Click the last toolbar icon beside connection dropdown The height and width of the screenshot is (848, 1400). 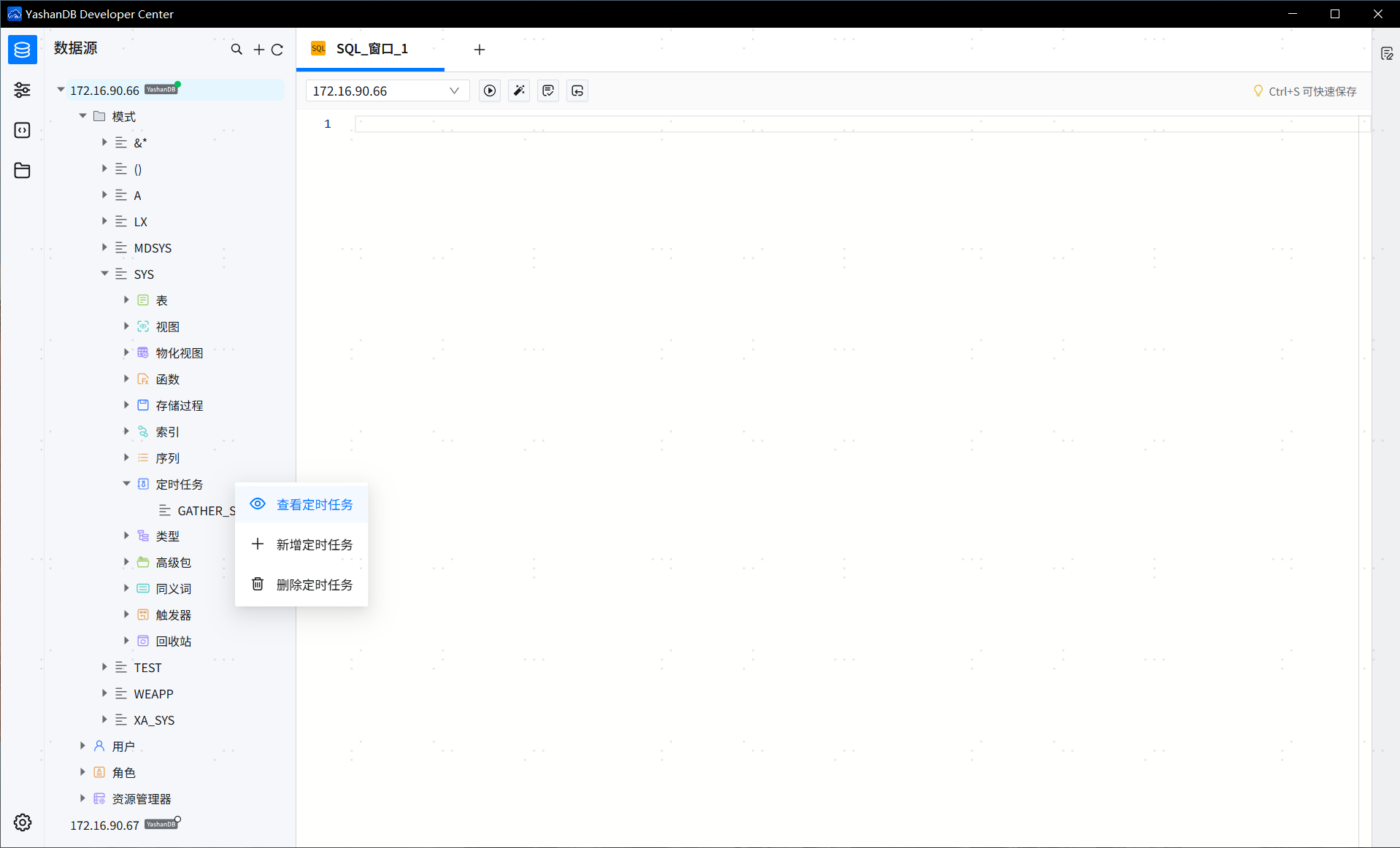click(x=577, y=90)
